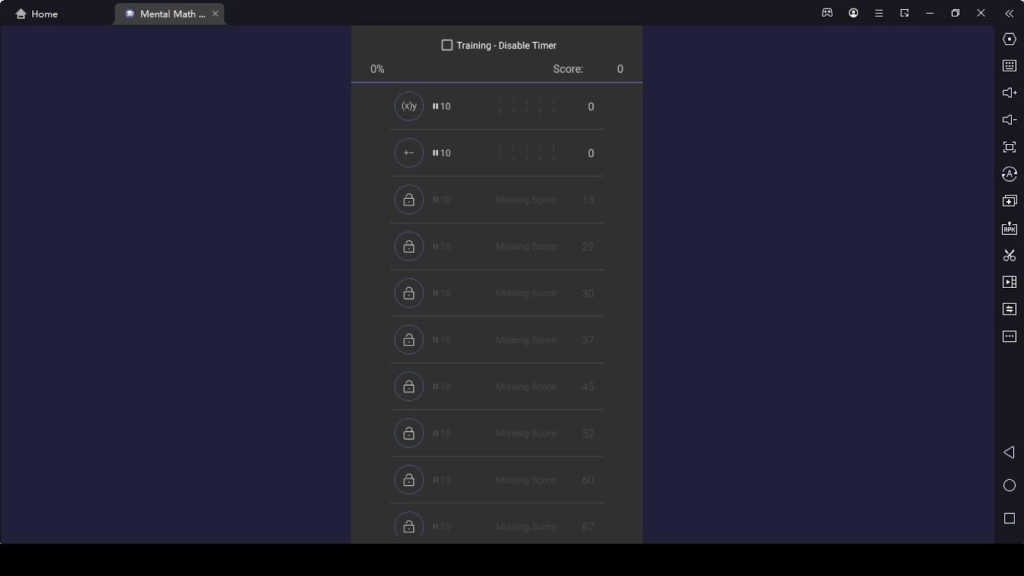Open the (x)y multiplication level

409,106
